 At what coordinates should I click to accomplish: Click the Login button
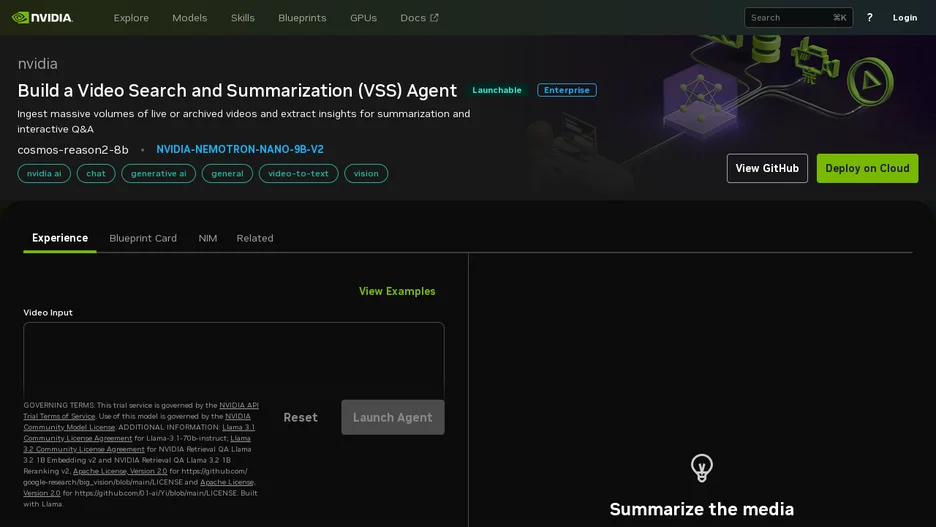click(904, 17)
